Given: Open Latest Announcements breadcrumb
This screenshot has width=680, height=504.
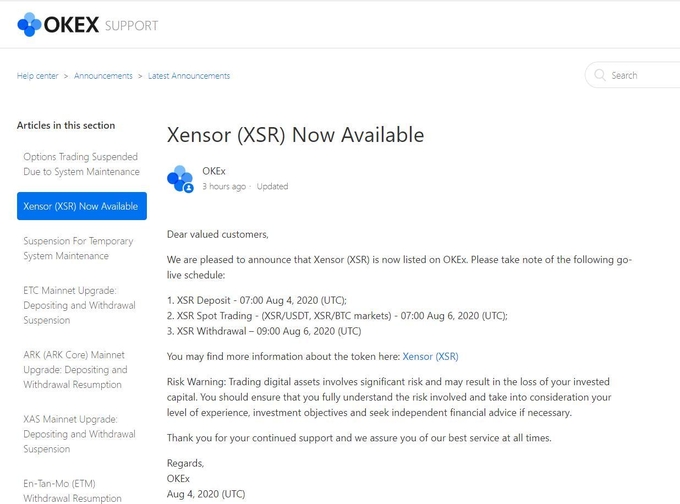Looking at the screenshot, I should pos(189,76).
